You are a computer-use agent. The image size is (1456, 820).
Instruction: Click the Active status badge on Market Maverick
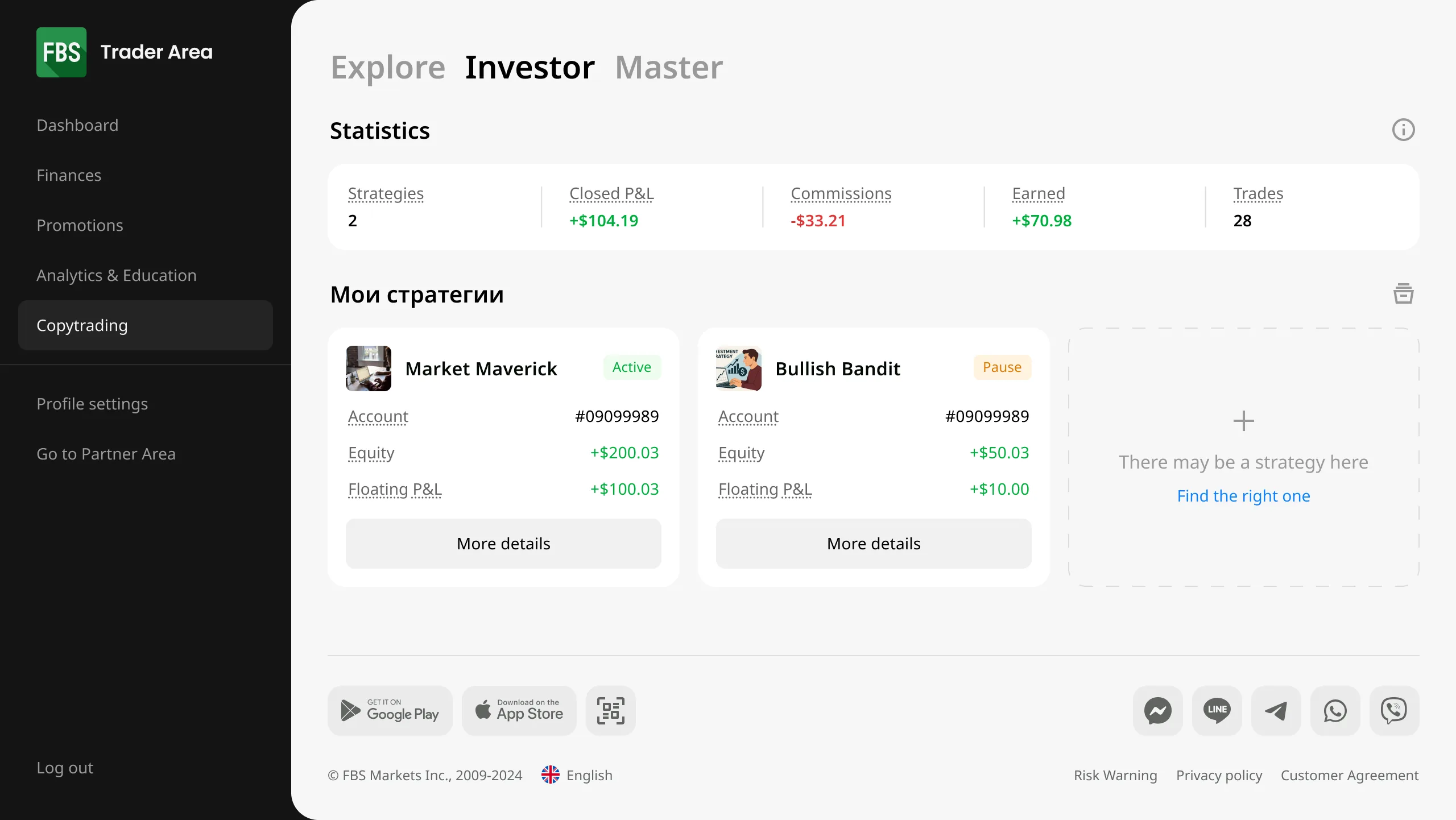point(632,367)
